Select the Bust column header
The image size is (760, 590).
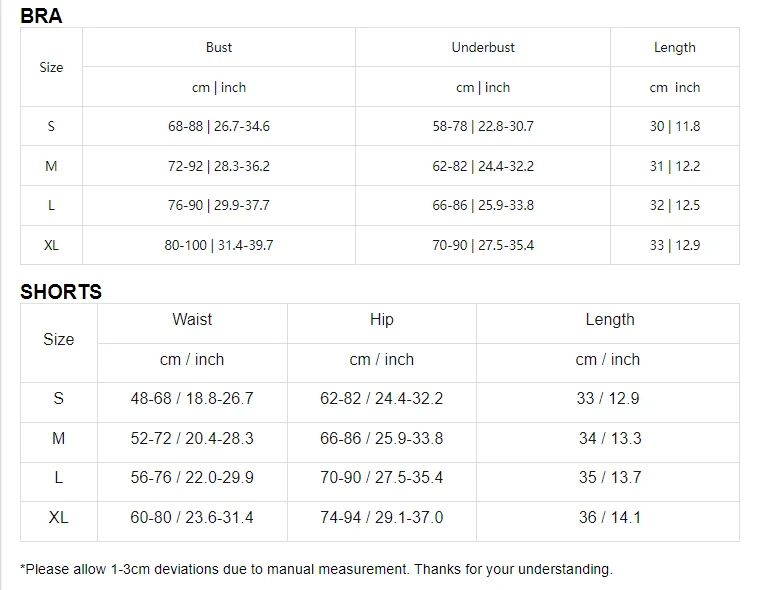[x=219, y=48]
